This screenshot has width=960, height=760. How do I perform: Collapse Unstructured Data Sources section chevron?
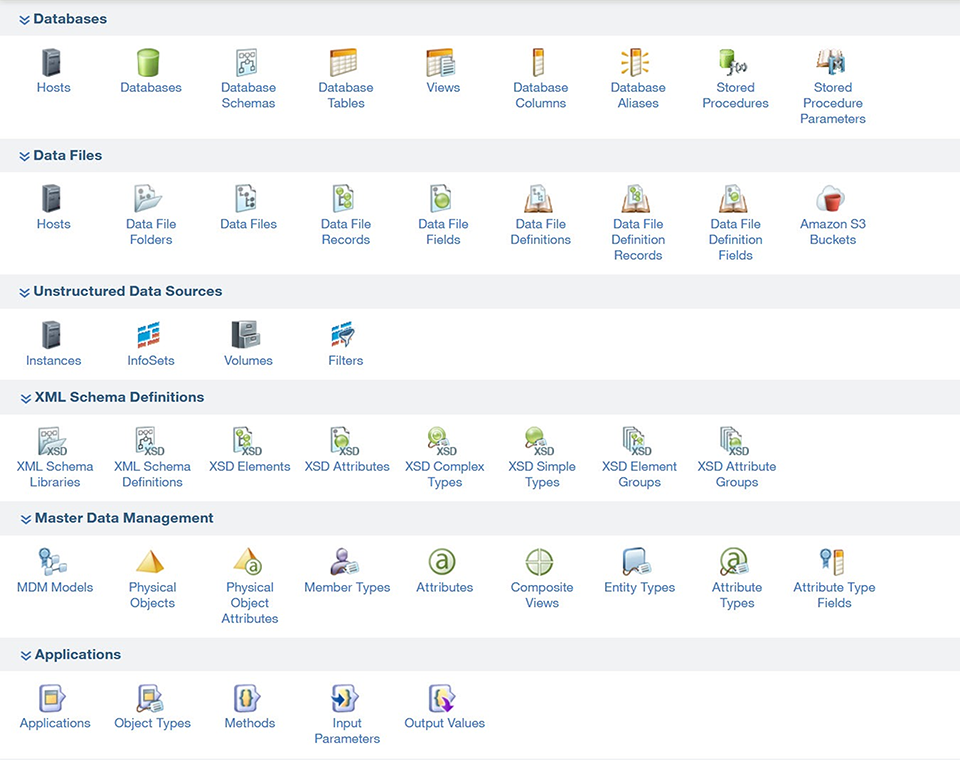click(24, 293)
